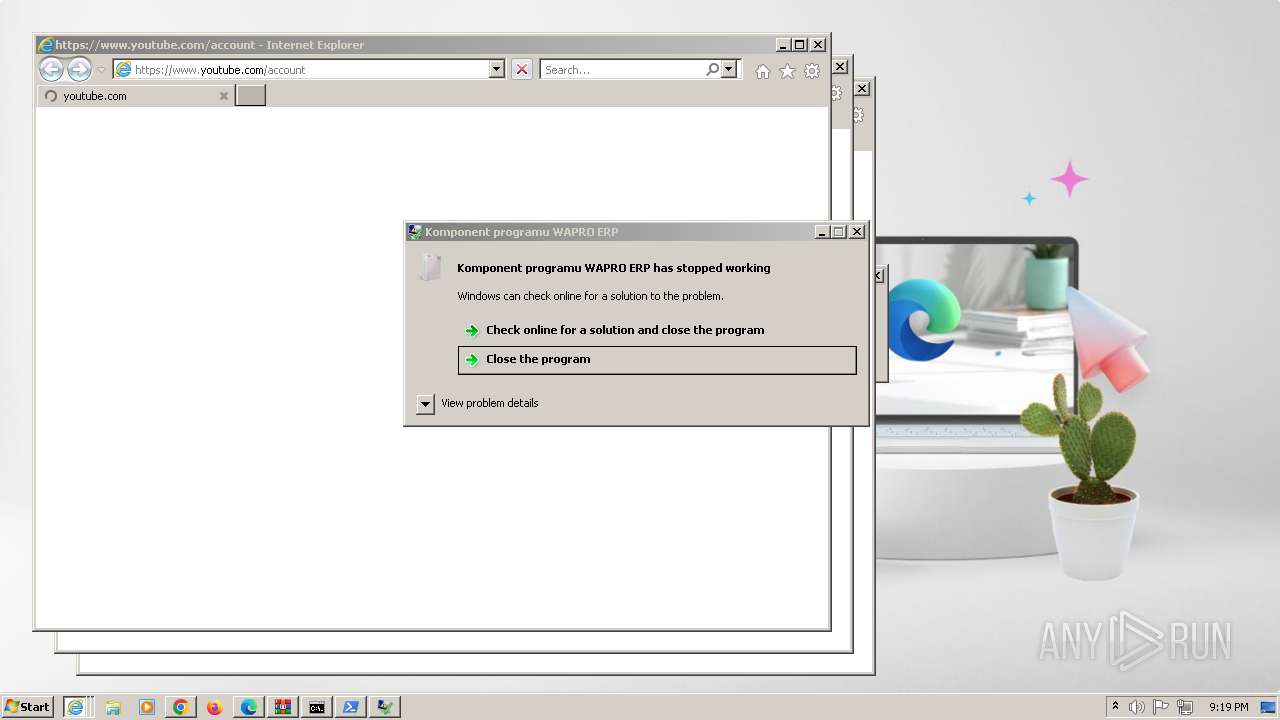The height and width of the screenshot is (720, 1280).
Task: Open Tools gear icon
Action: (x=812, y=71)
